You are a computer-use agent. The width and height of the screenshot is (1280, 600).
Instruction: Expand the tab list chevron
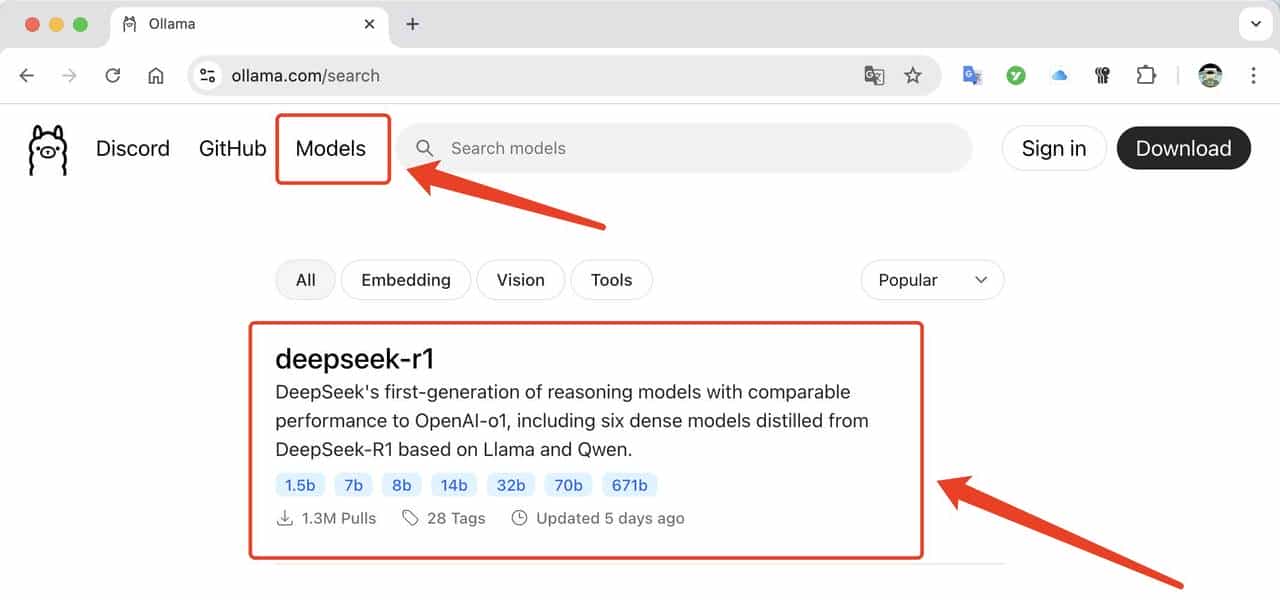point(1255,24)
